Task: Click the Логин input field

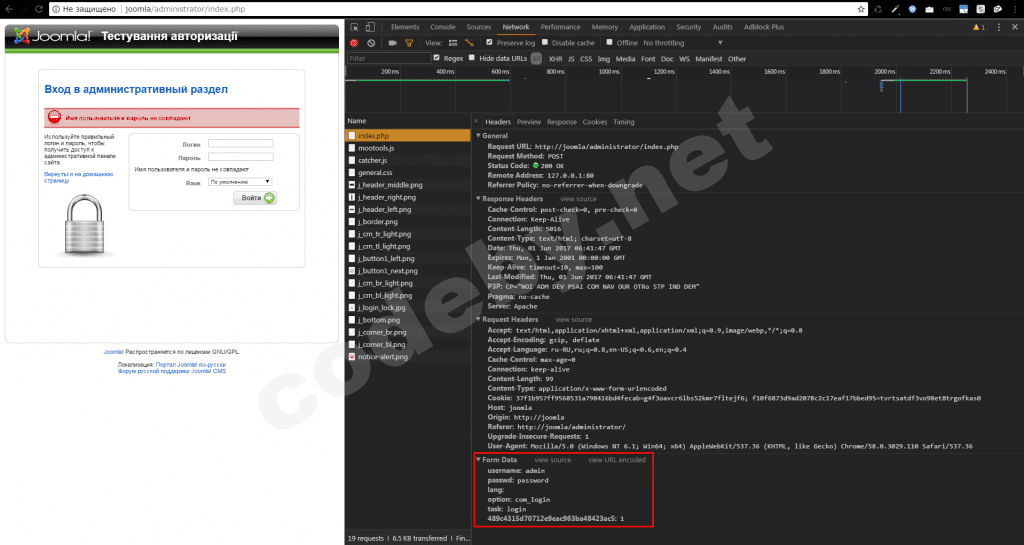Action: 240,144
